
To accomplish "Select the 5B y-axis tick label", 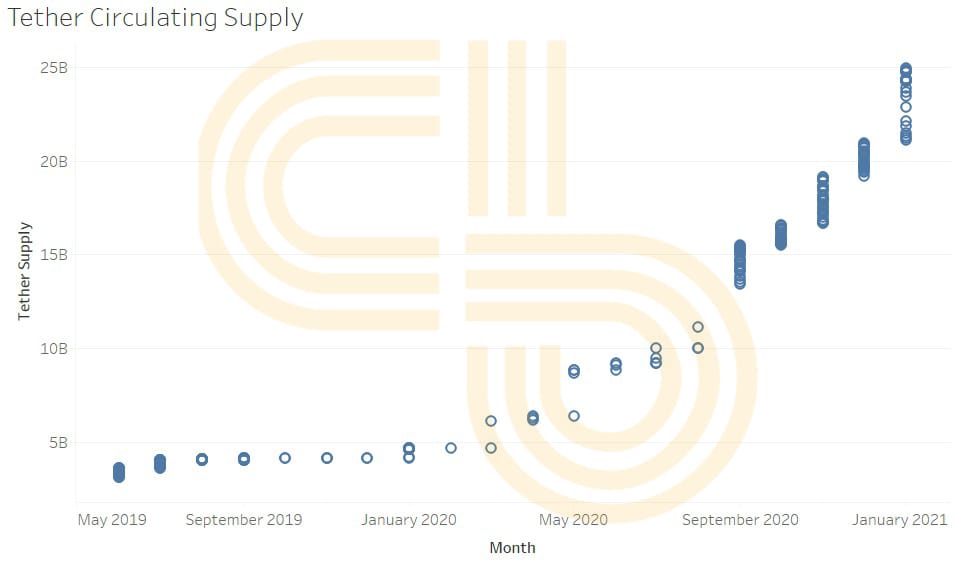I will pos(58,442).
